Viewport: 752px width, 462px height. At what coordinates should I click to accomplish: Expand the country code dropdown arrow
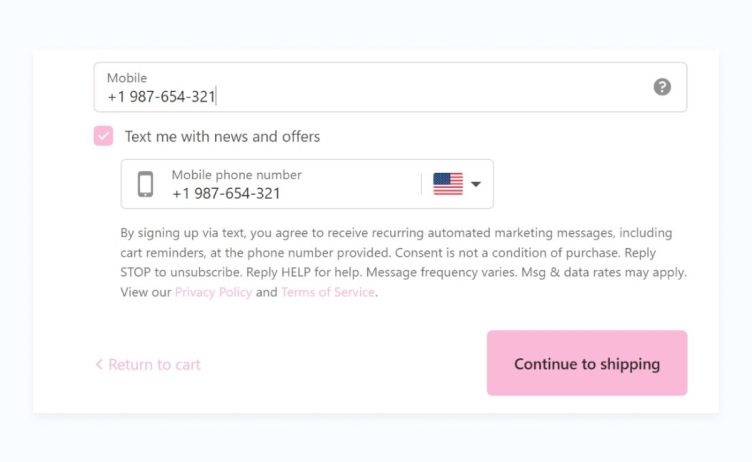[x=476, y=184]
